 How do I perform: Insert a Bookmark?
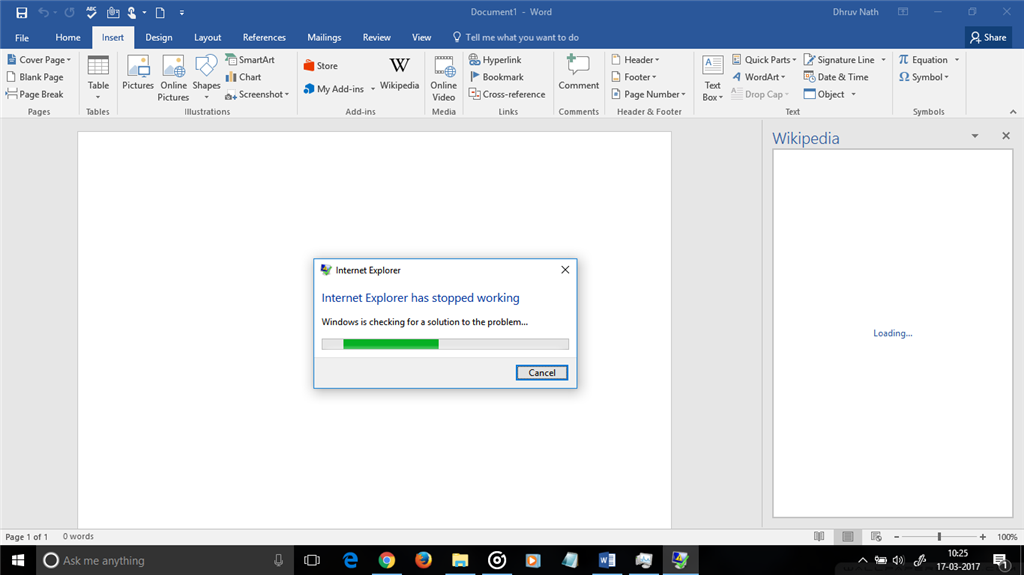pos(496,77)
